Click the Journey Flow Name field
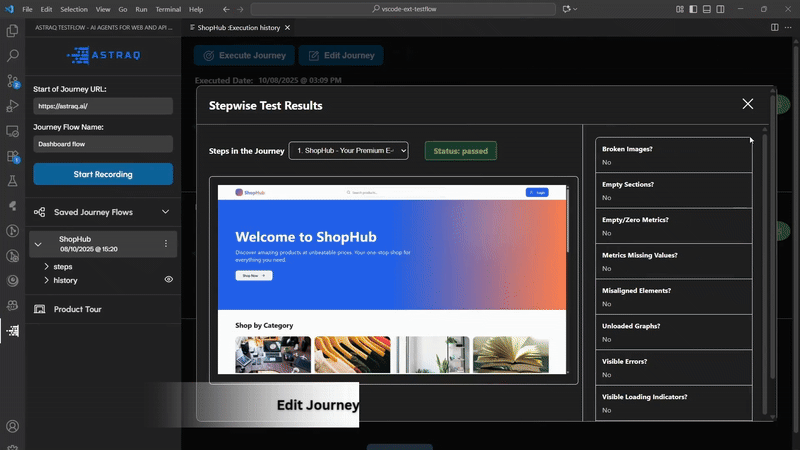The image size is (800, 450). click(103, 144)
